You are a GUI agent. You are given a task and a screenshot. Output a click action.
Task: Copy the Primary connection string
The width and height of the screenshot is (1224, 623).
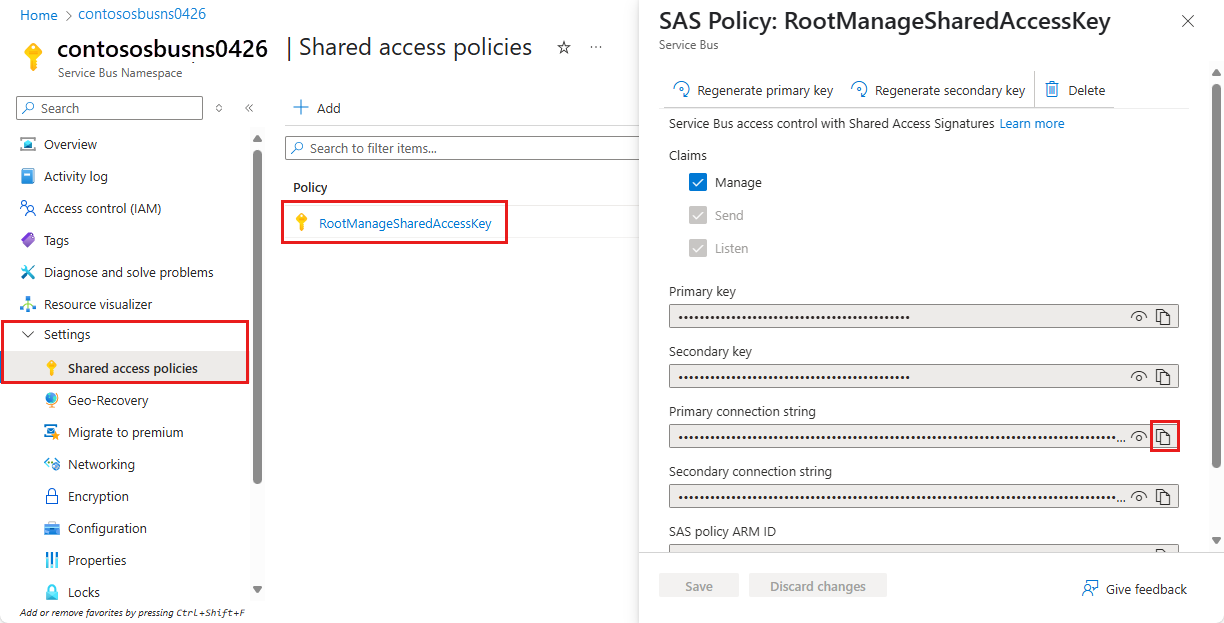pos(1163,437)
